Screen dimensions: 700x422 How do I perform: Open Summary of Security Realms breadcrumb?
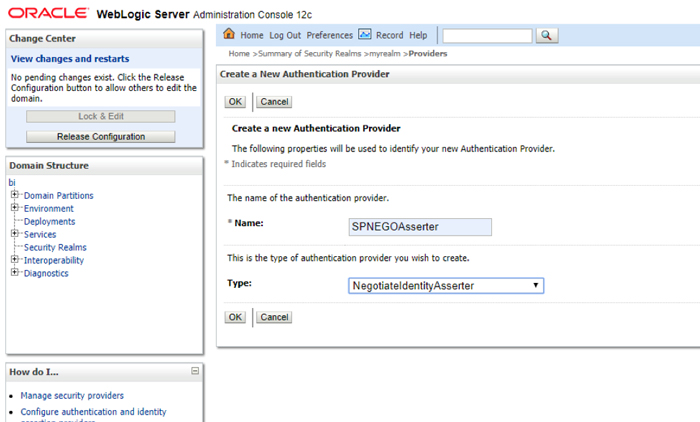(309, 54)
